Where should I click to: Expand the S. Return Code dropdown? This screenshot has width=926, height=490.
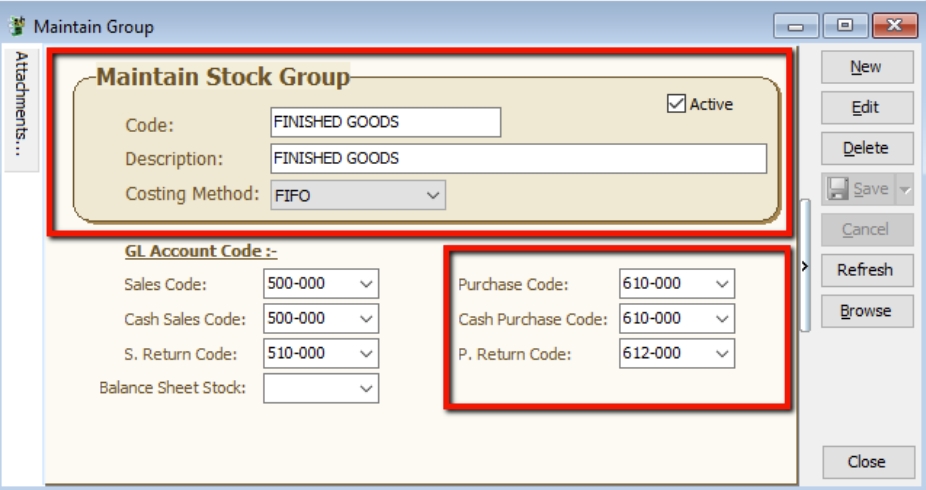[365, 352]
